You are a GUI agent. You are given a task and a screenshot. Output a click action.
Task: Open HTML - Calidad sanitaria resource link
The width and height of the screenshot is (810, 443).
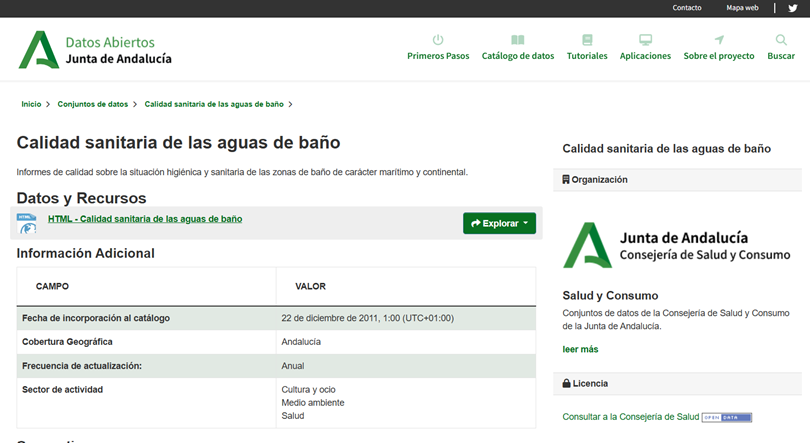[x=145, y=219]
